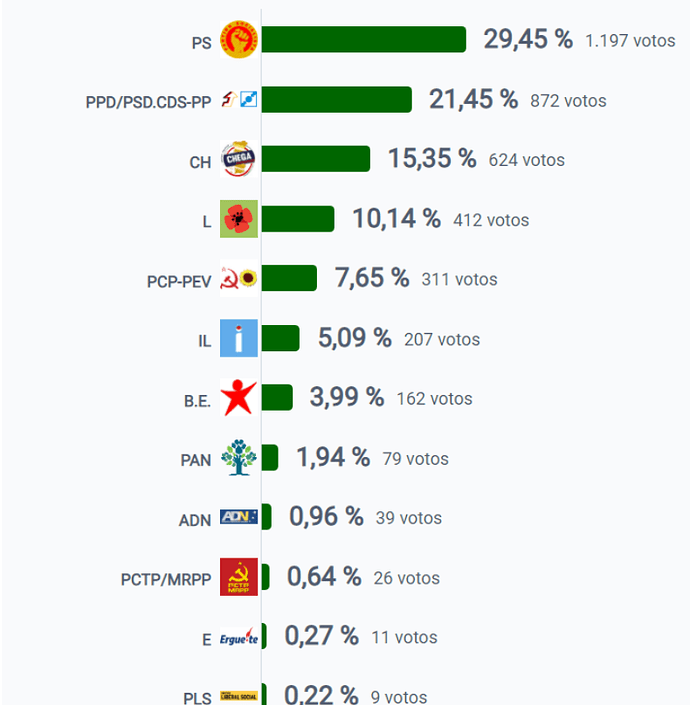Viewport: 690px width, 705px height.
Task: Click the Ergue-te party logo
Action: coord(239,637)
